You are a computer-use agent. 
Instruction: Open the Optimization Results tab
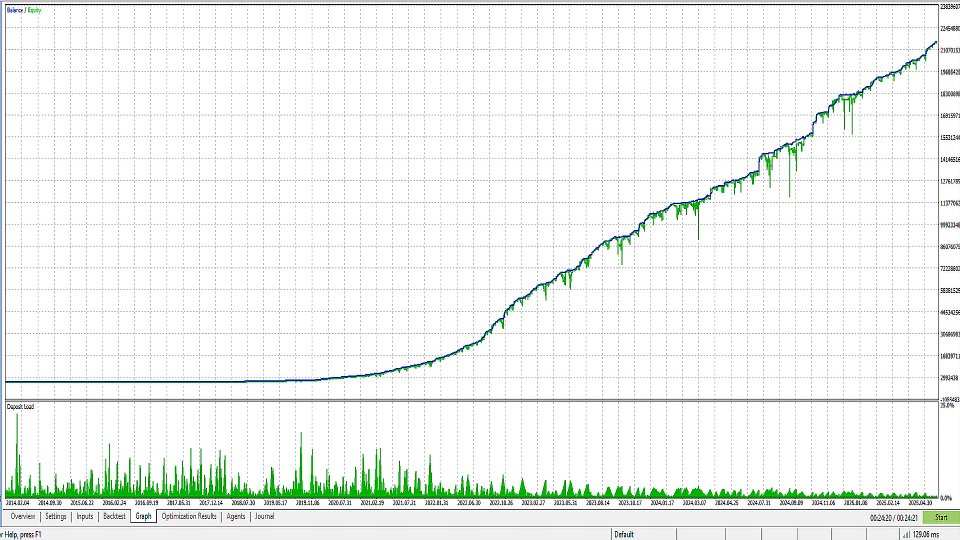coord(189,516)
